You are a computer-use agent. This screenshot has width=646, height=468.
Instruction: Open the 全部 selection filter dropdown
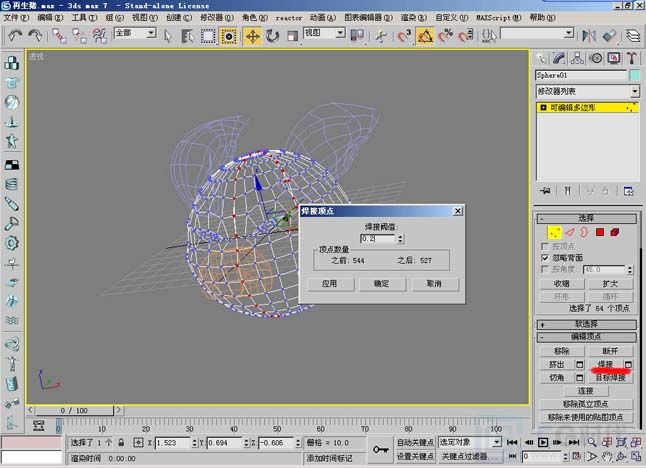tap(135, 33)
